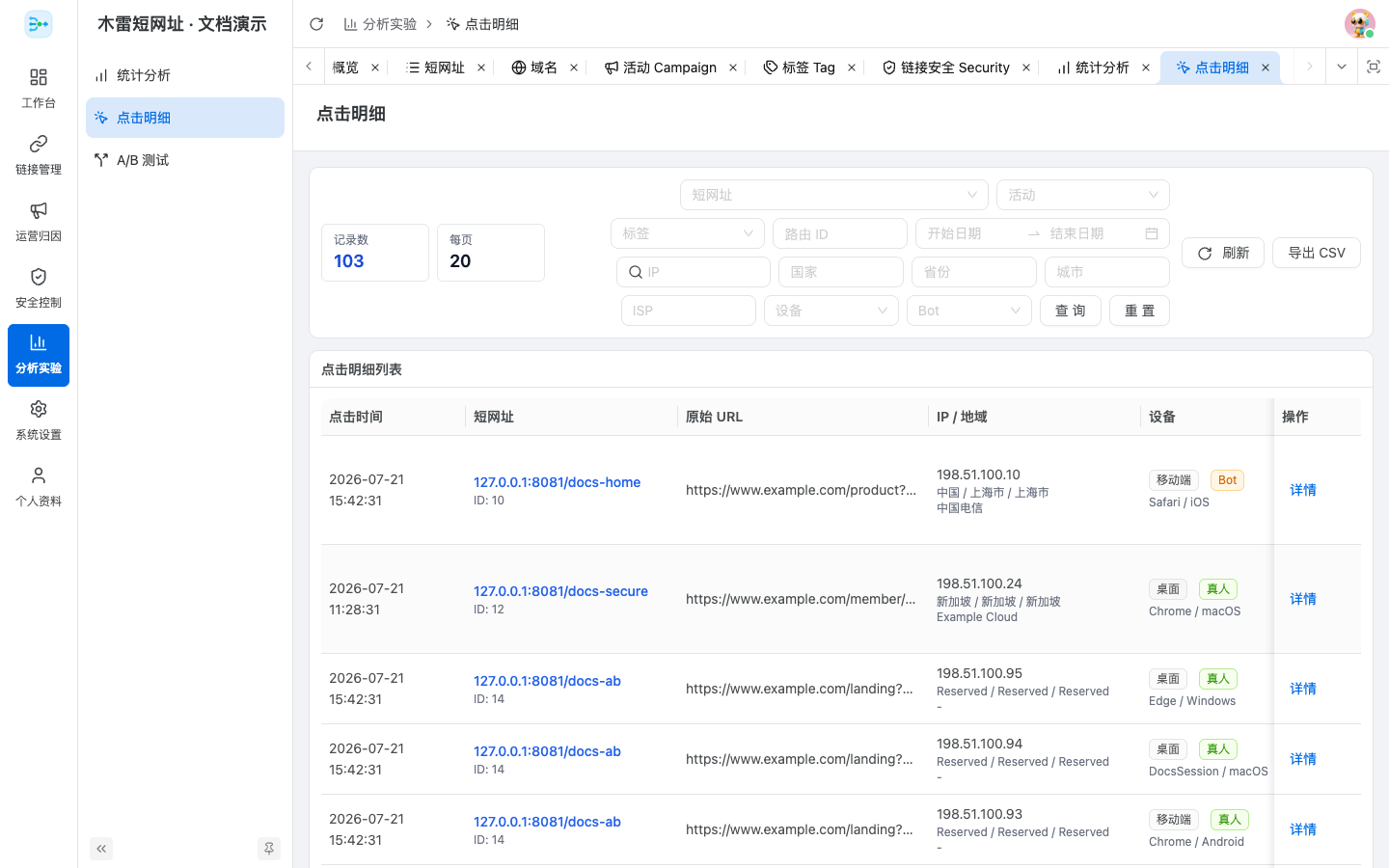Close the 链接安全 Security tab
Image resolution: width=1389 pixels, height=868 pixels.
coord(1026,68)
